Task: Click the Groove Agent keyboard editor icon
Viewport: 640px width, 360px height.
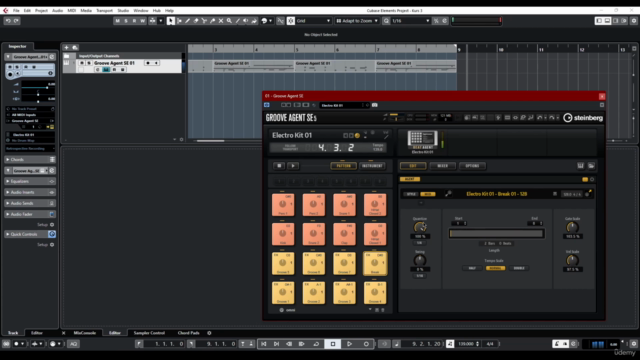Action: point(580,166)
